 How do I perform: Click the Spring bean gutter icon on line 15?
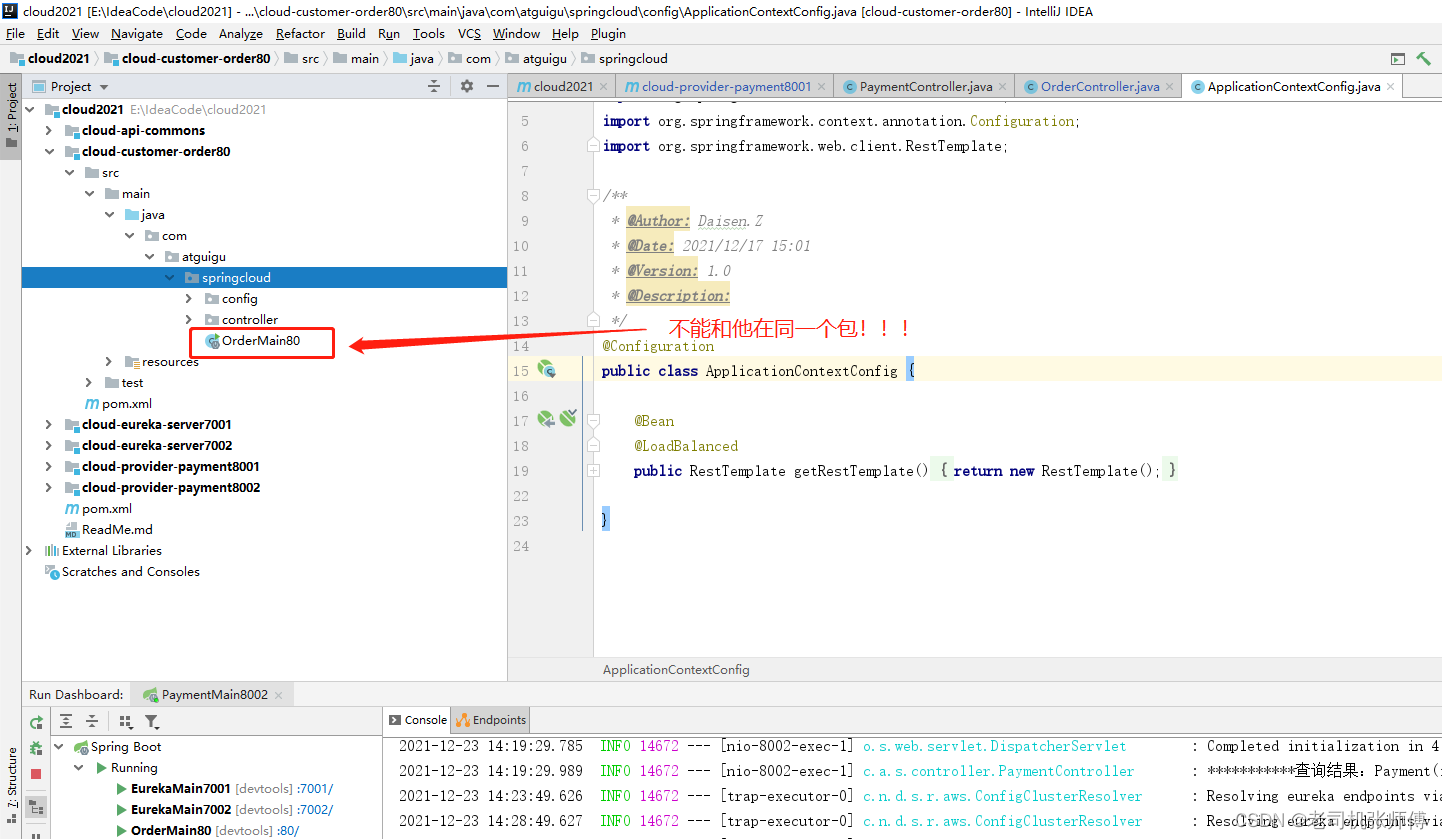(547, 370)
